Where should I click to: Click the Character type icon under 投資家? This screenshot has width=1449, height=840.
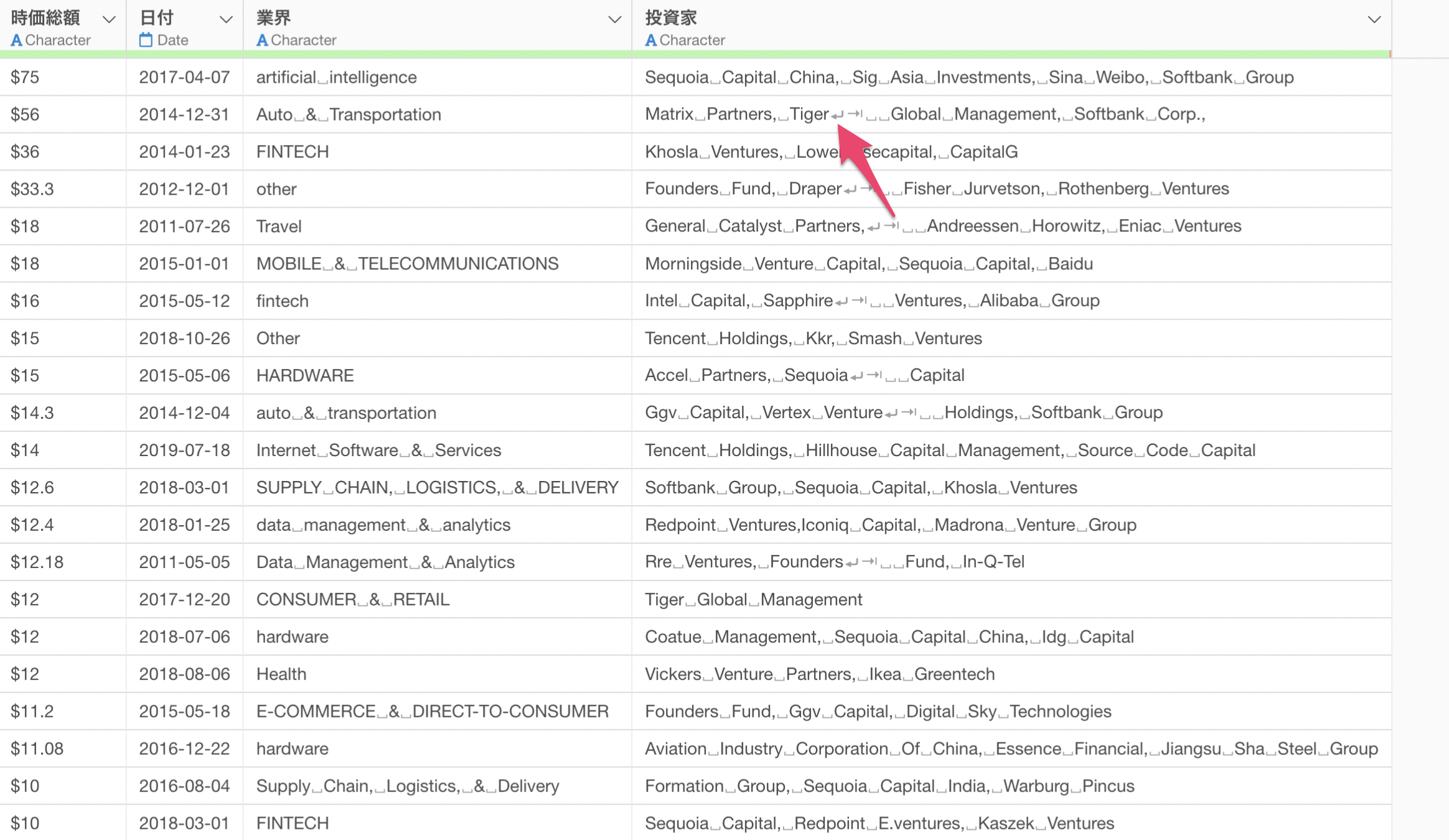point(651,40)
